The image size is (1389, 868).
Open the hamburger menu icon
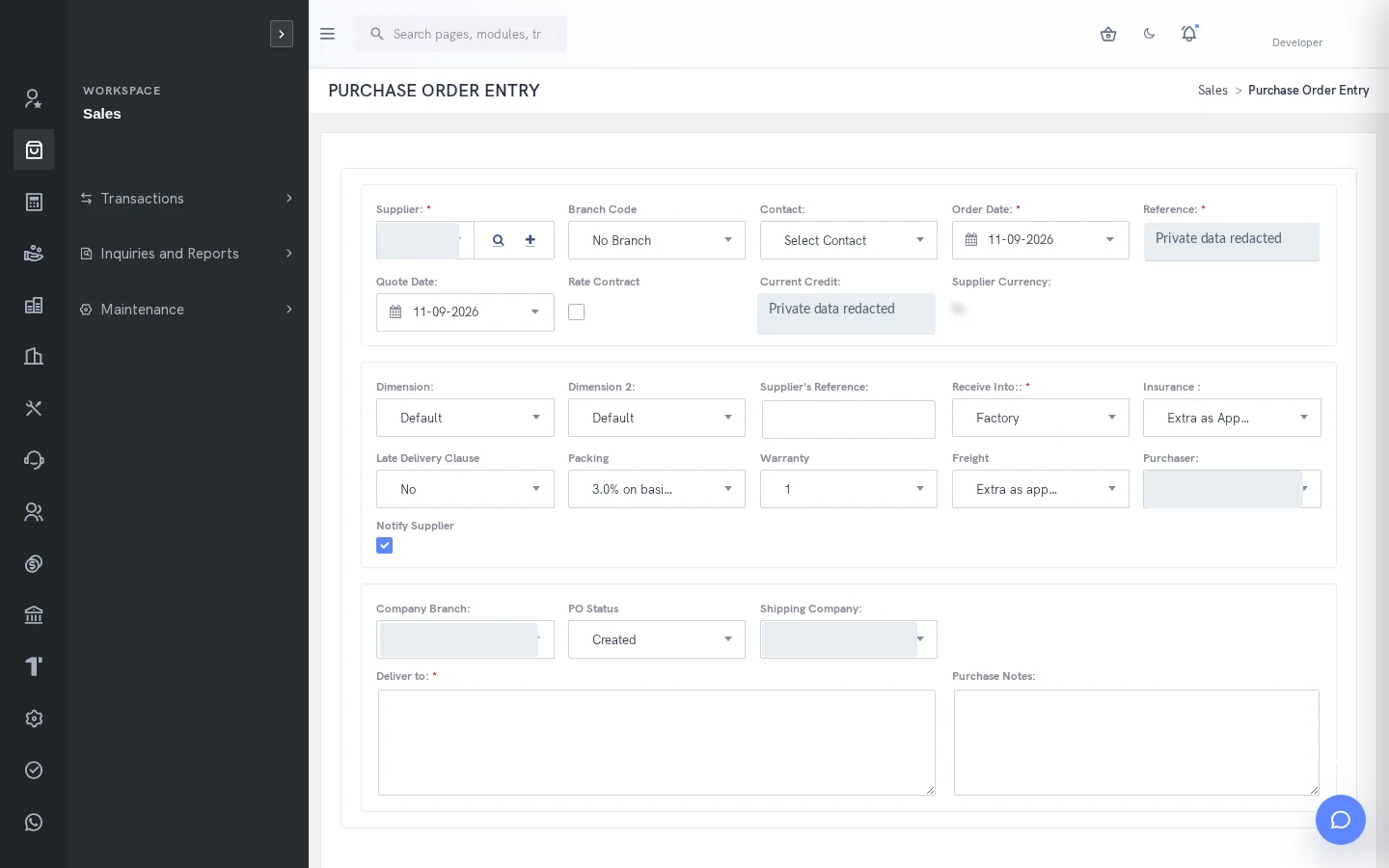click(x=327, y=34)
